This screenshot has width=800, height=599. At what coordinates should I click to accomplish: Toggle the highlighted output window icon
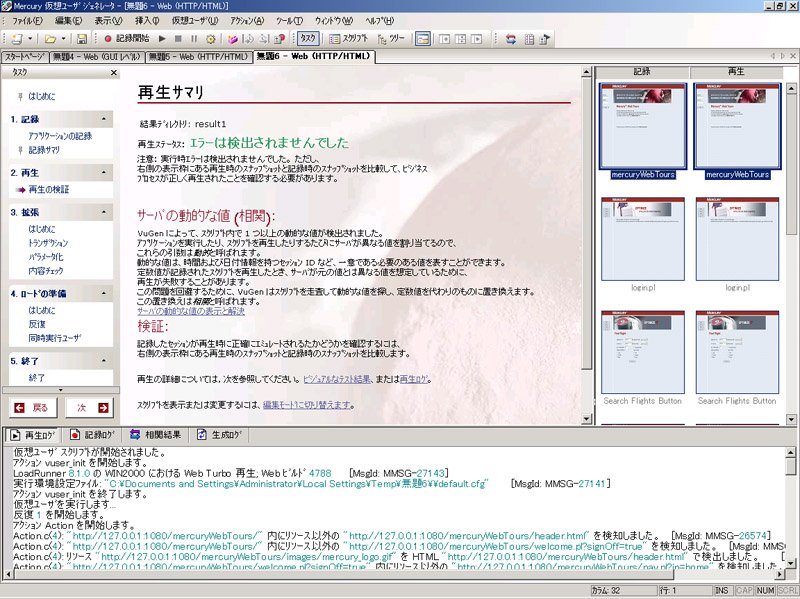click(422, 39)
